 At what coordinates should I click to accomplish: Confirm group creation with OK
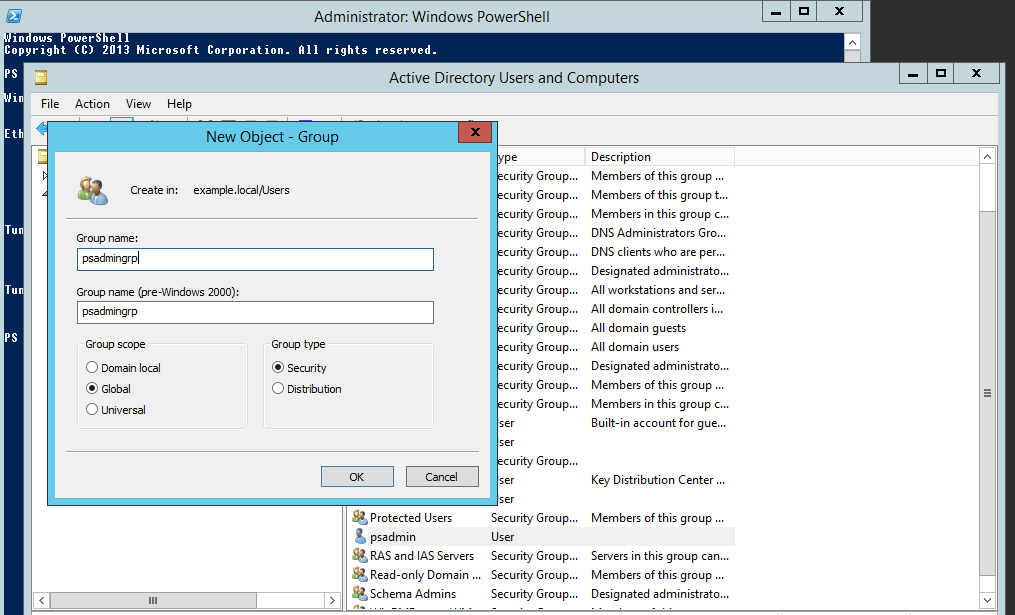pyautogui.click(x=357, y=476)
